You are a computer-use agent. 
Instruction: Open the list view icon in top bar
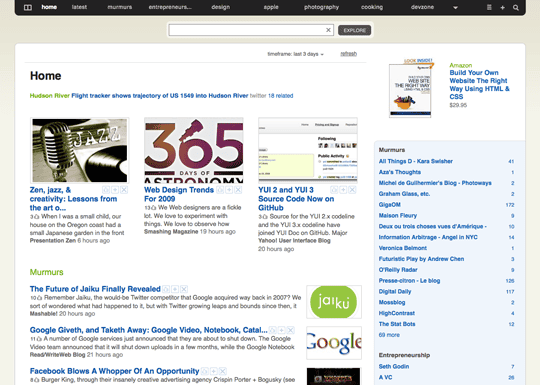click(489, 7)
